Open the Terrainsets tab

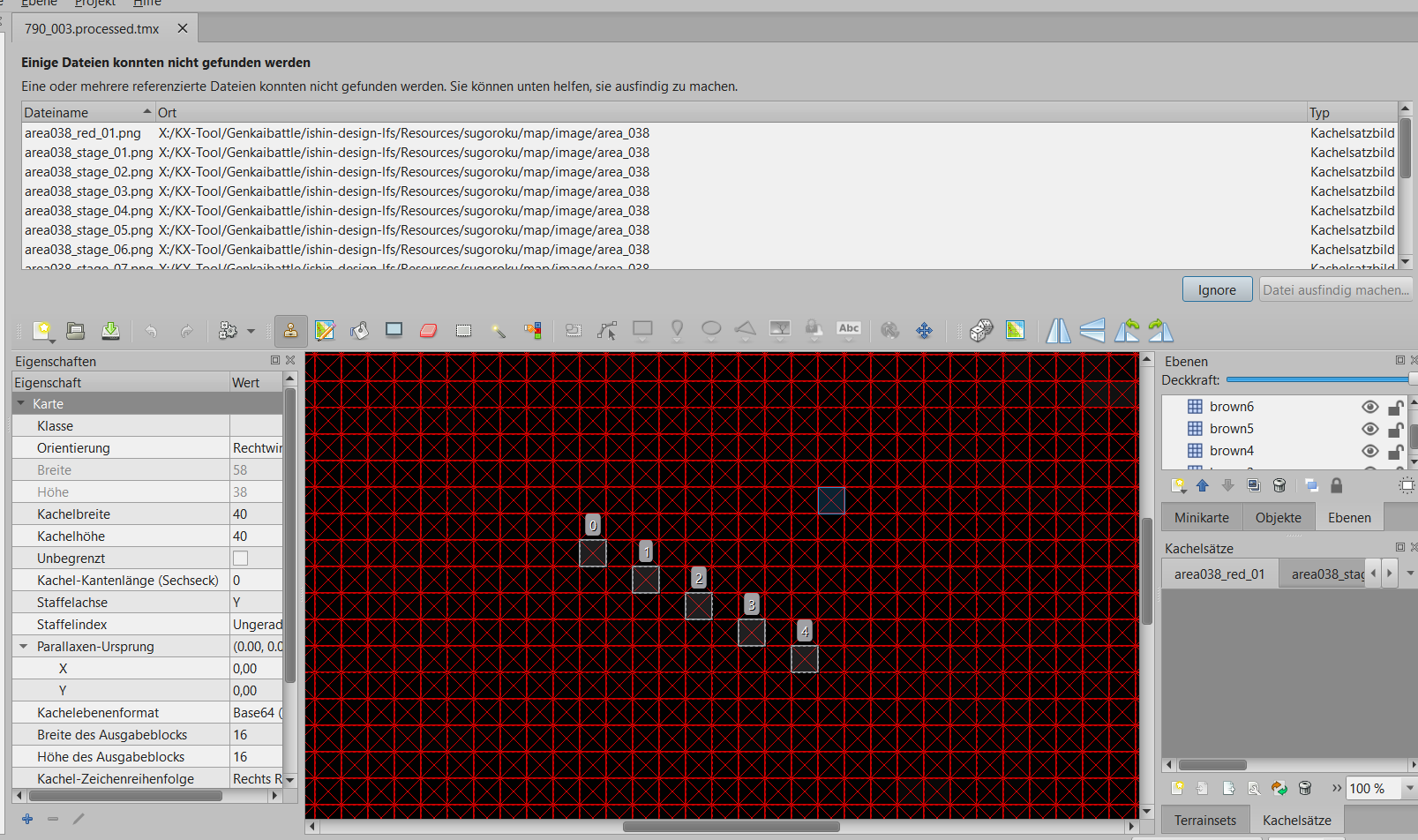[x=1204, y=821]
